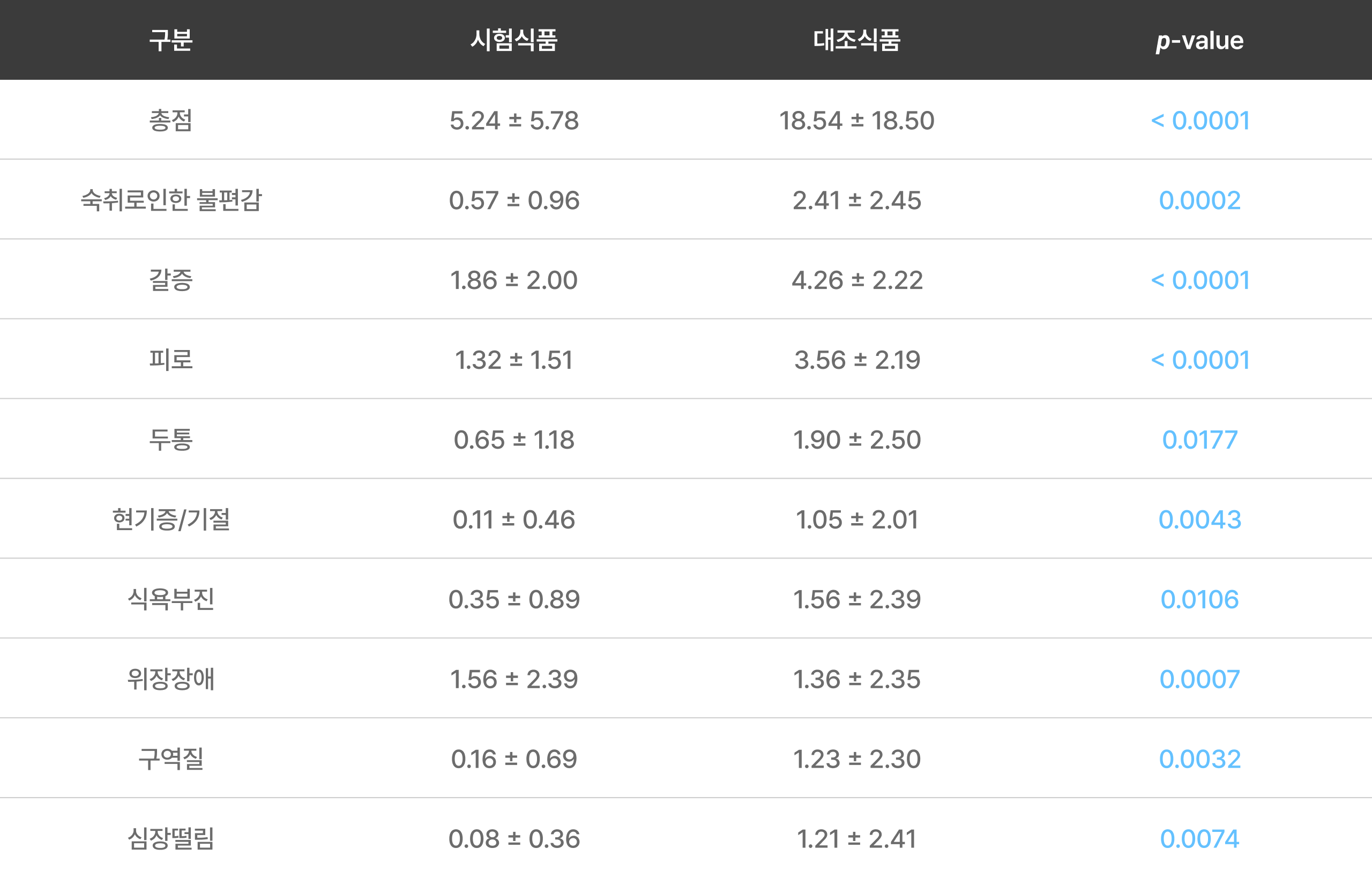1372x878 pixels.
Task: Click the 구역질 row label
Action: 171,759
